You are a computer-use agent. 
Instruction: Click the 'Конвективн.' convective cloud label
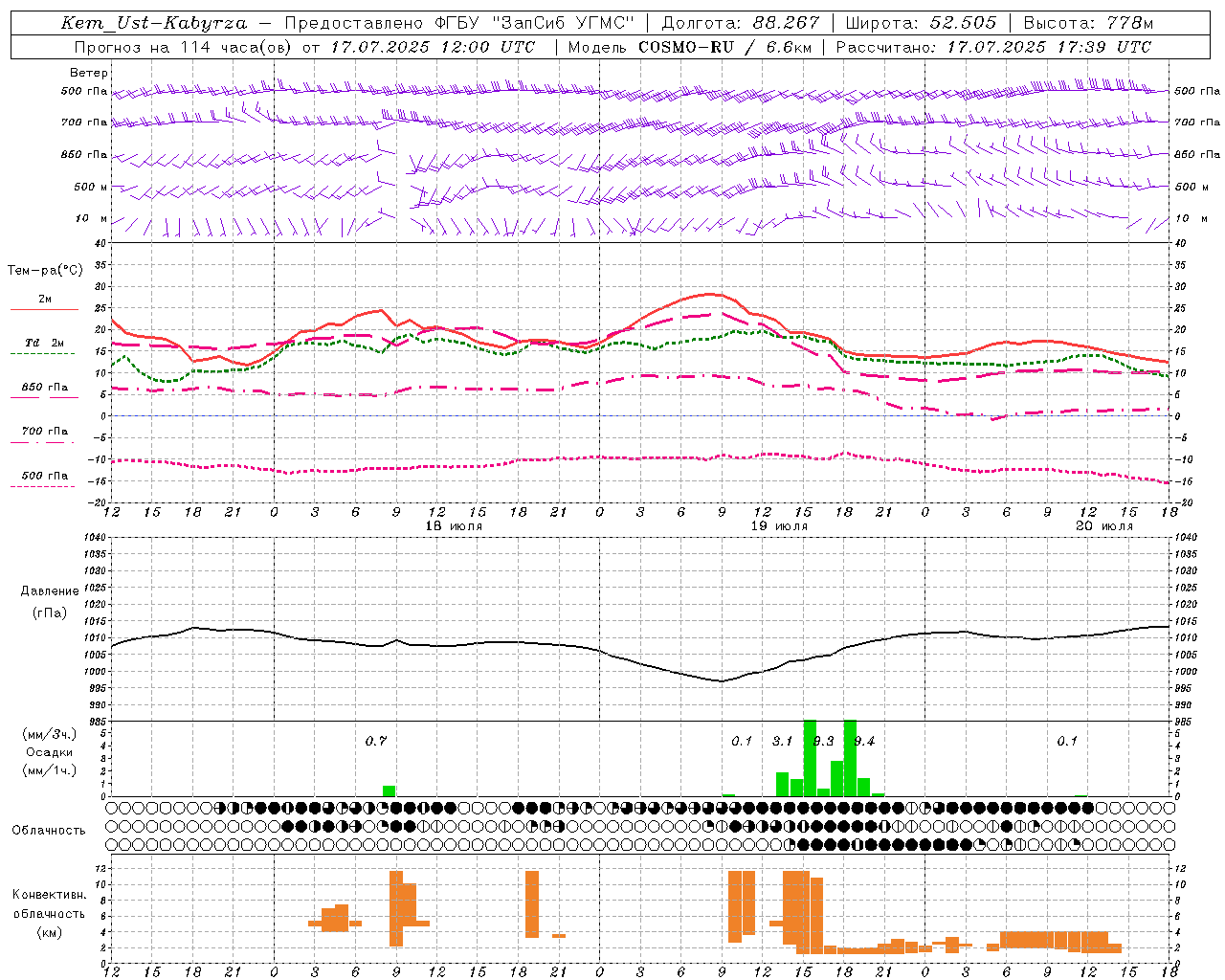[49, 895]
